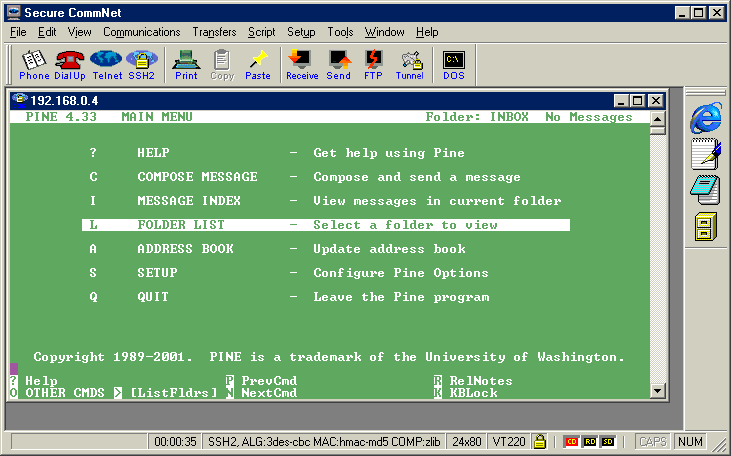Click the PrevCmd command label
This screenshot has width=731, height=456.
click(x=269, y=380)
